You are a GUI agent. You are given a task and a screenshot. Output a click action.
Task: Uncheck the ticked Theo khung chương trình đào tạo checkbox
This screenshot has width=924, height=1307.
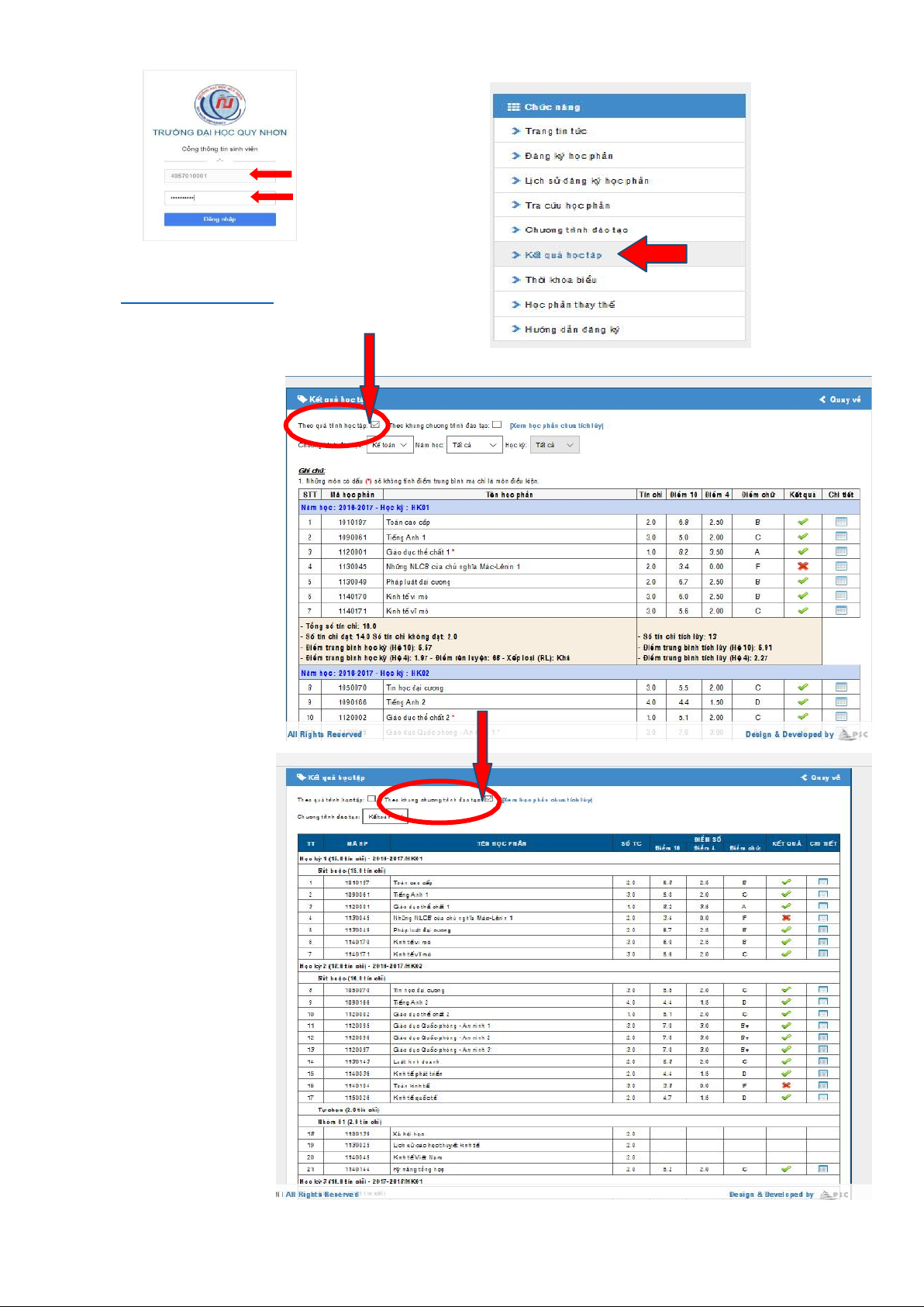click(x=489, y=798)
